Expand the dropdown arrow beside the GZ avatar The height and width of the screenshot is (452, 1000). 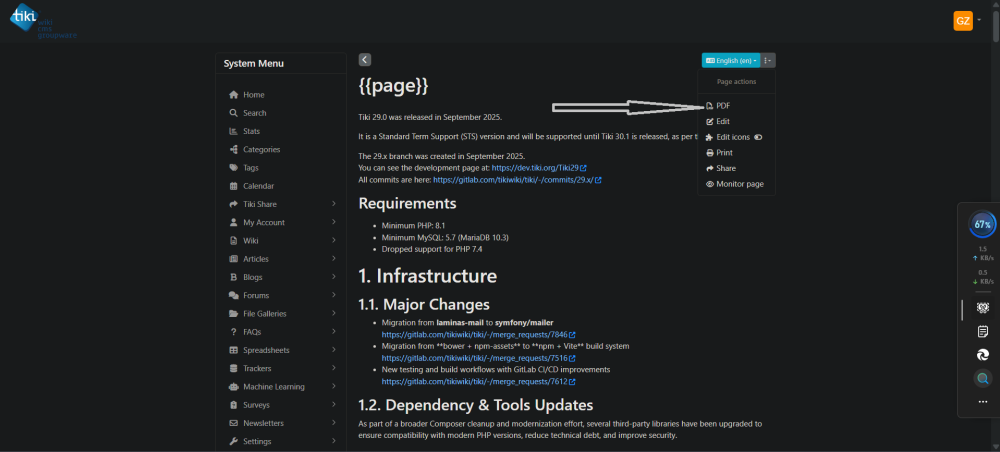[x=979, y=20]
